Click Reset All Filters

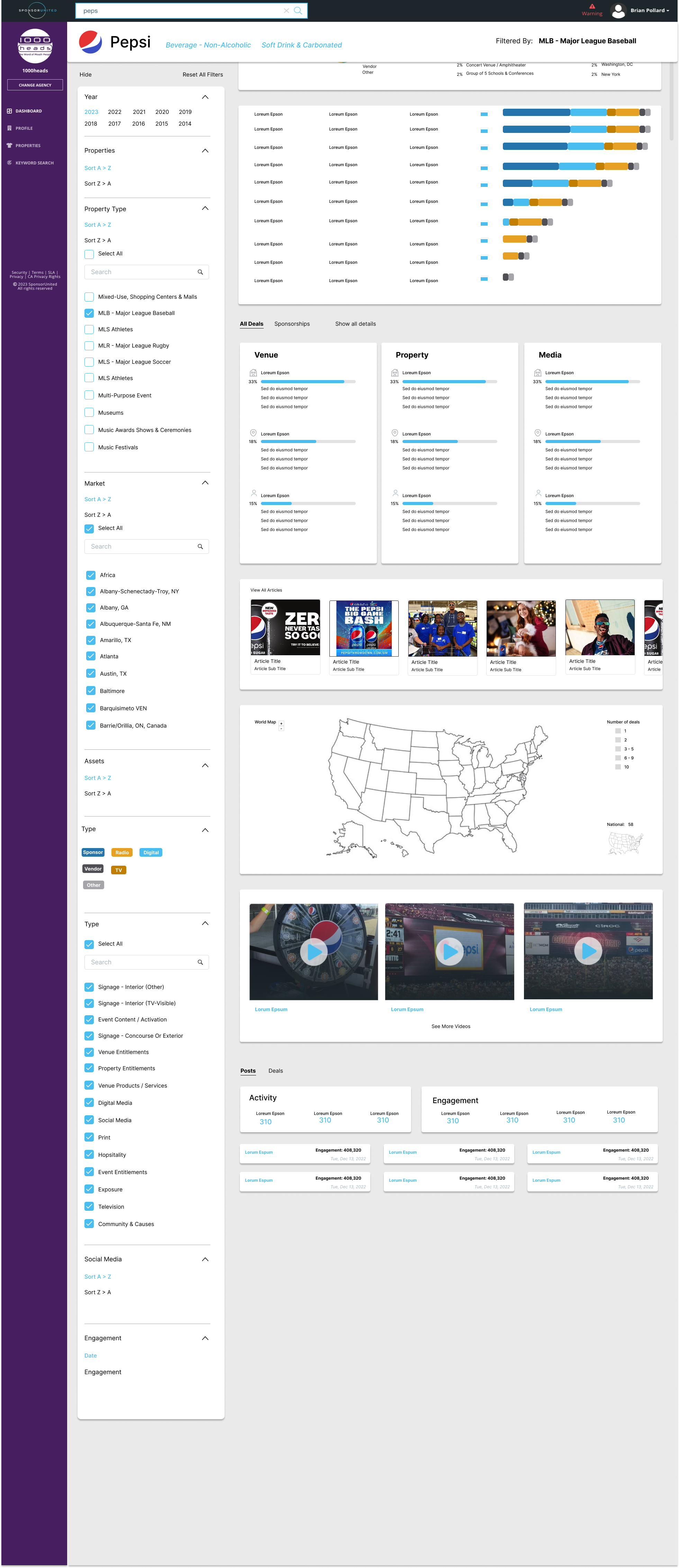pyautogui.click(x=202, y=74)
